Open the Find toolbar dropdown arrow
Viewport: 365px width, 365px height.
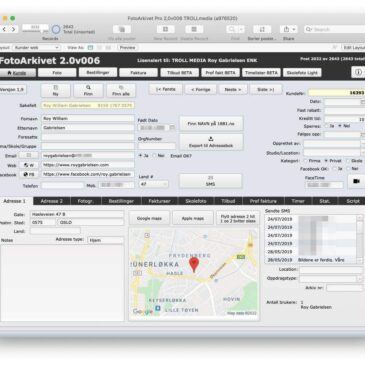(241, 29)
